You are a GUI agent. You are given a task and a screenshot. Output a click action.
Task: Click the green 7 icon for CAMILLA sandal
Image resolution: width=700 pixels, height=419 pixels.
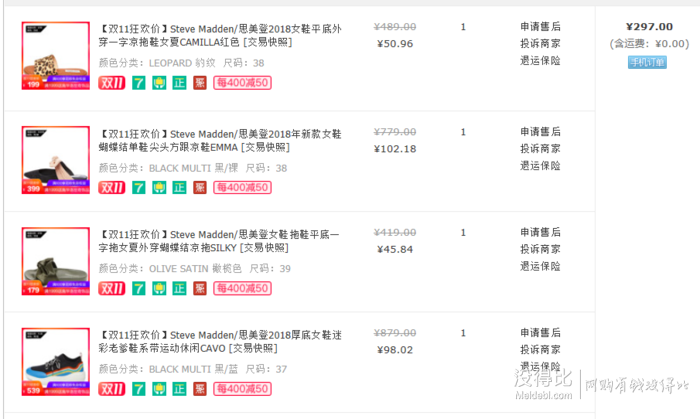click(x=139, y=83)
